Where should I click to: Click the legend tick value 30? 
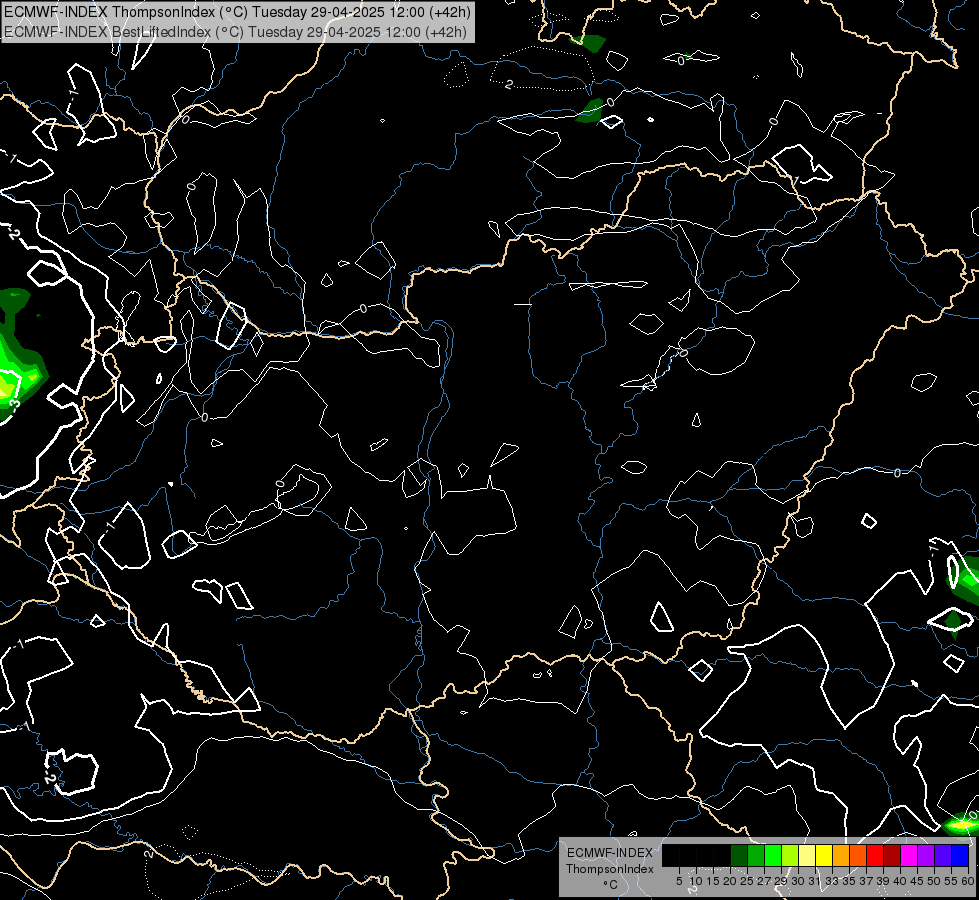pyautogui.click(x=798, y=881)
